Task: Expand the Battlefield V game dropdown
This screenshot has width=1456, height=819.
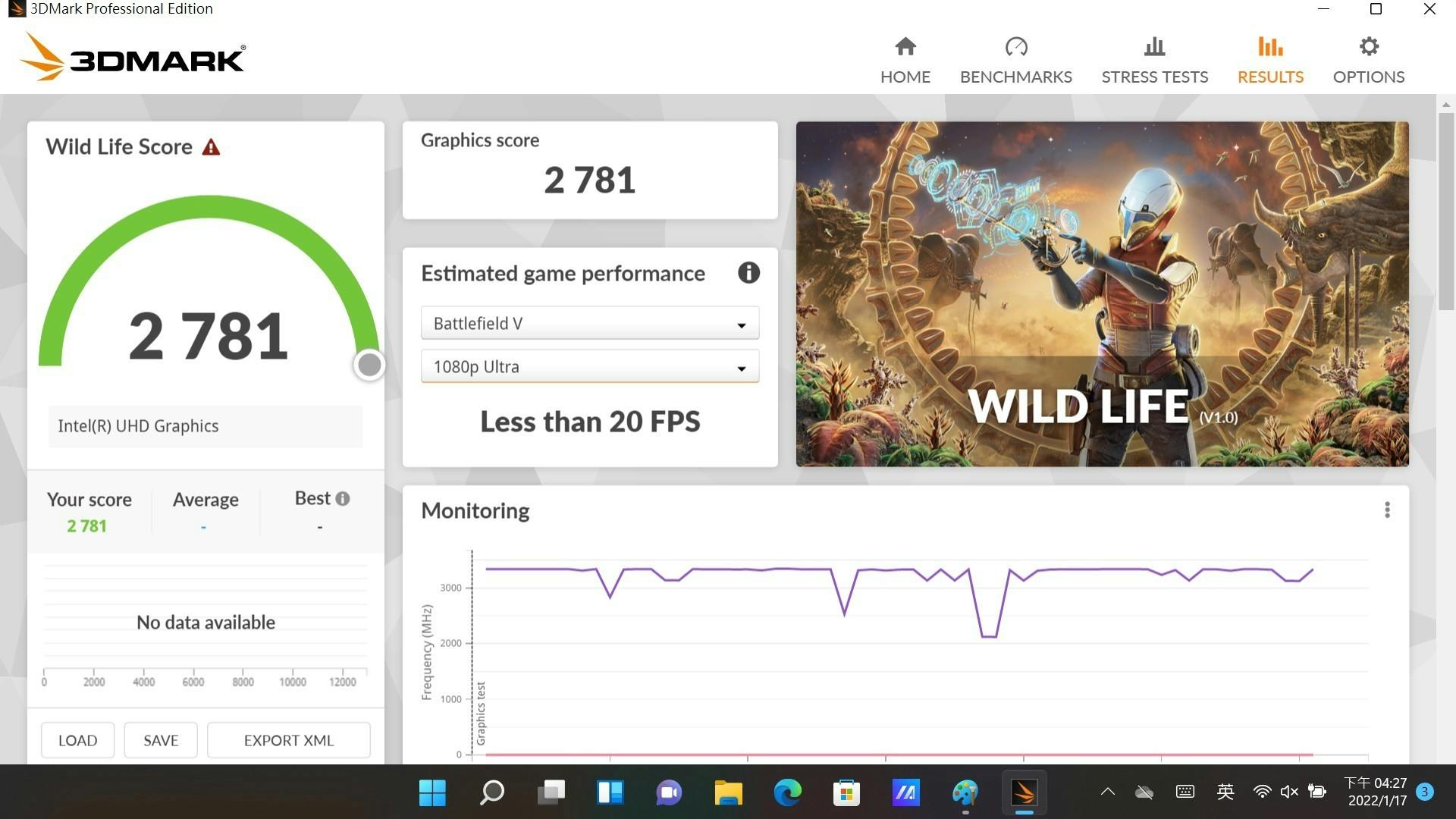Action: (x=589, y=324)
